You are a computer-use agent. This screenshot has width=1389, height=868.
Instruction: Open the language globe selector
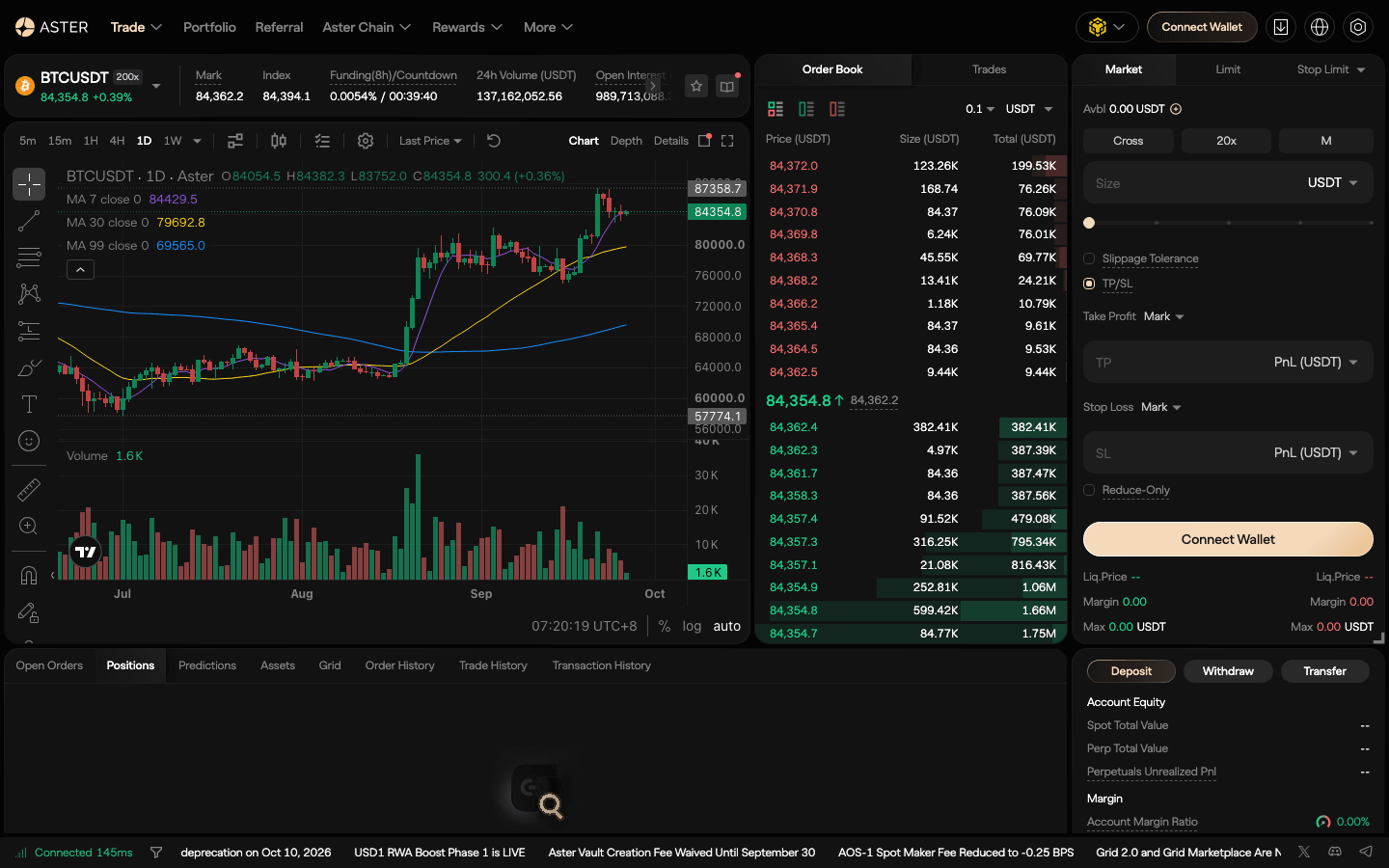(1320, 27)
